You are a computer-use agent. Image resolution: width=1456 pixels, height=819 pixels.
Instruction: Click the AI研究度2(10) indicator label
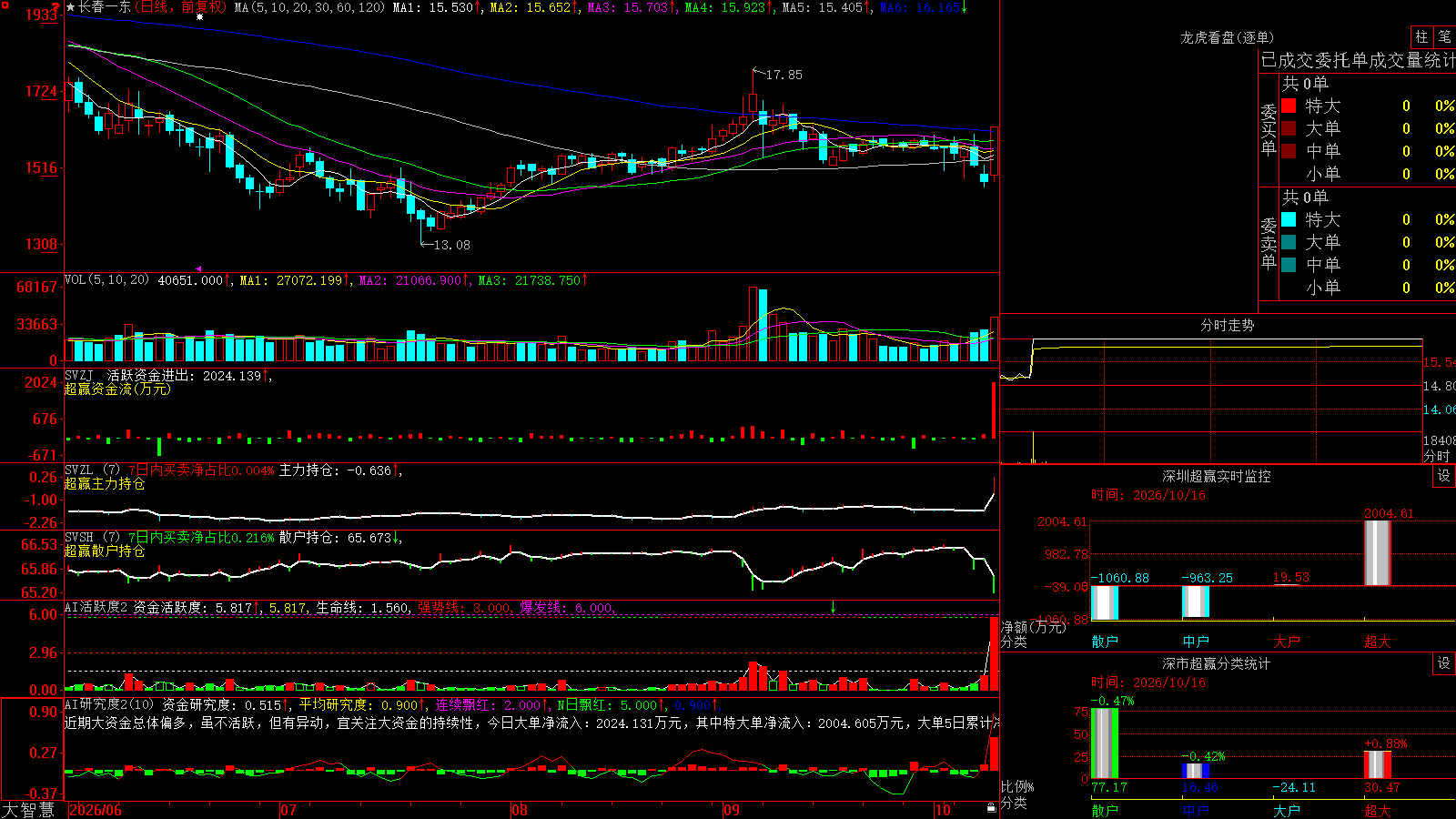(x=109, y=704)
